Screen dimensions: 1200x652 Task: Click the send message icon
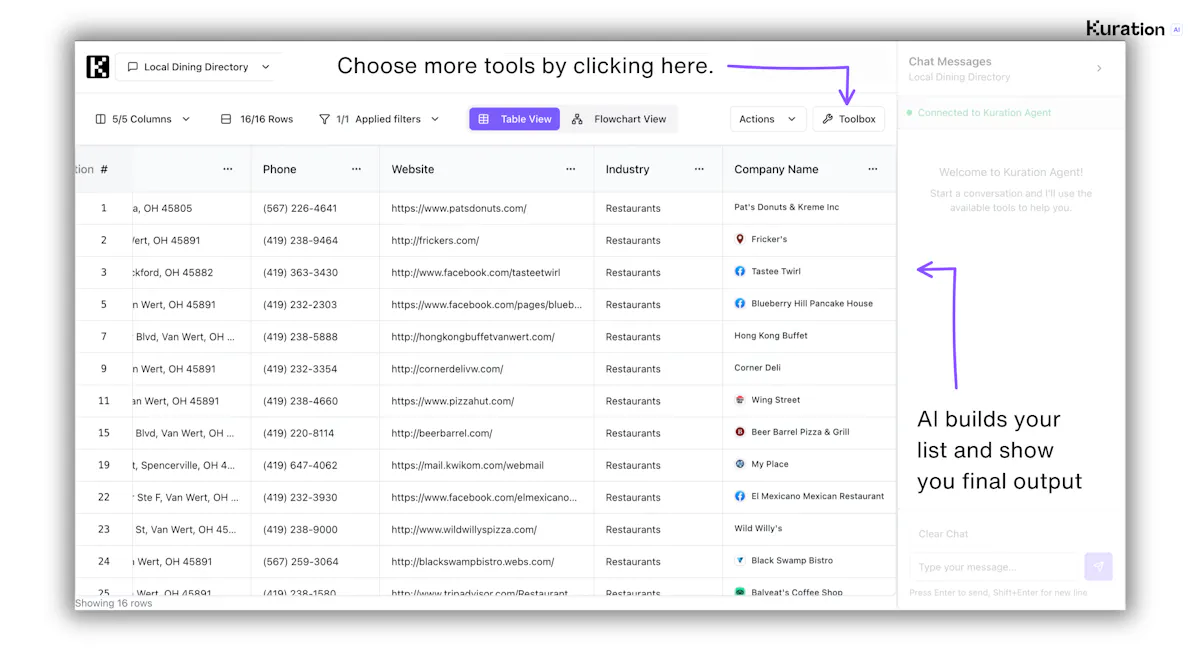(1098, 567)
